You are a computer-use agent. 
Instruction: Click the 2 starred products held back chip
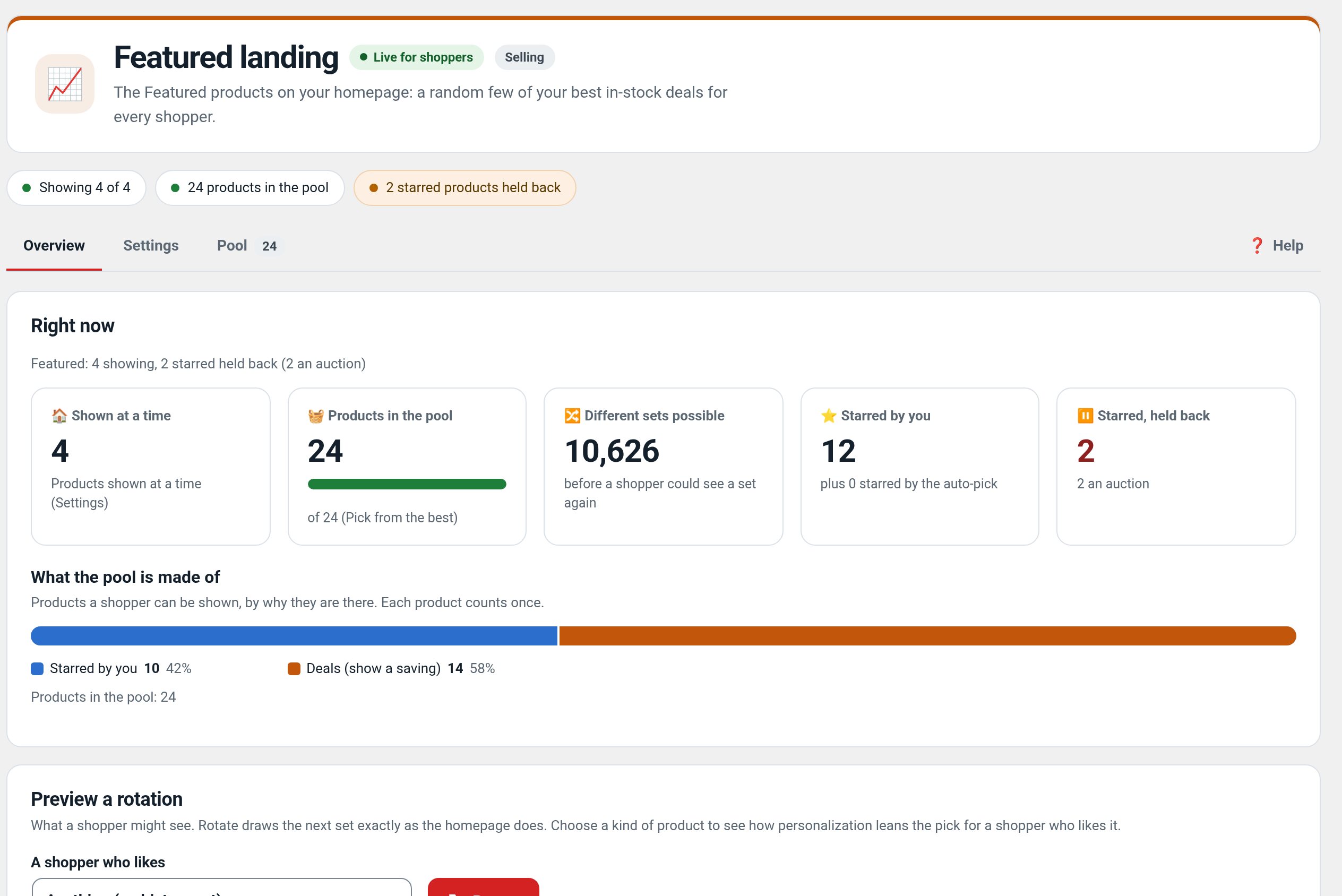464,187
